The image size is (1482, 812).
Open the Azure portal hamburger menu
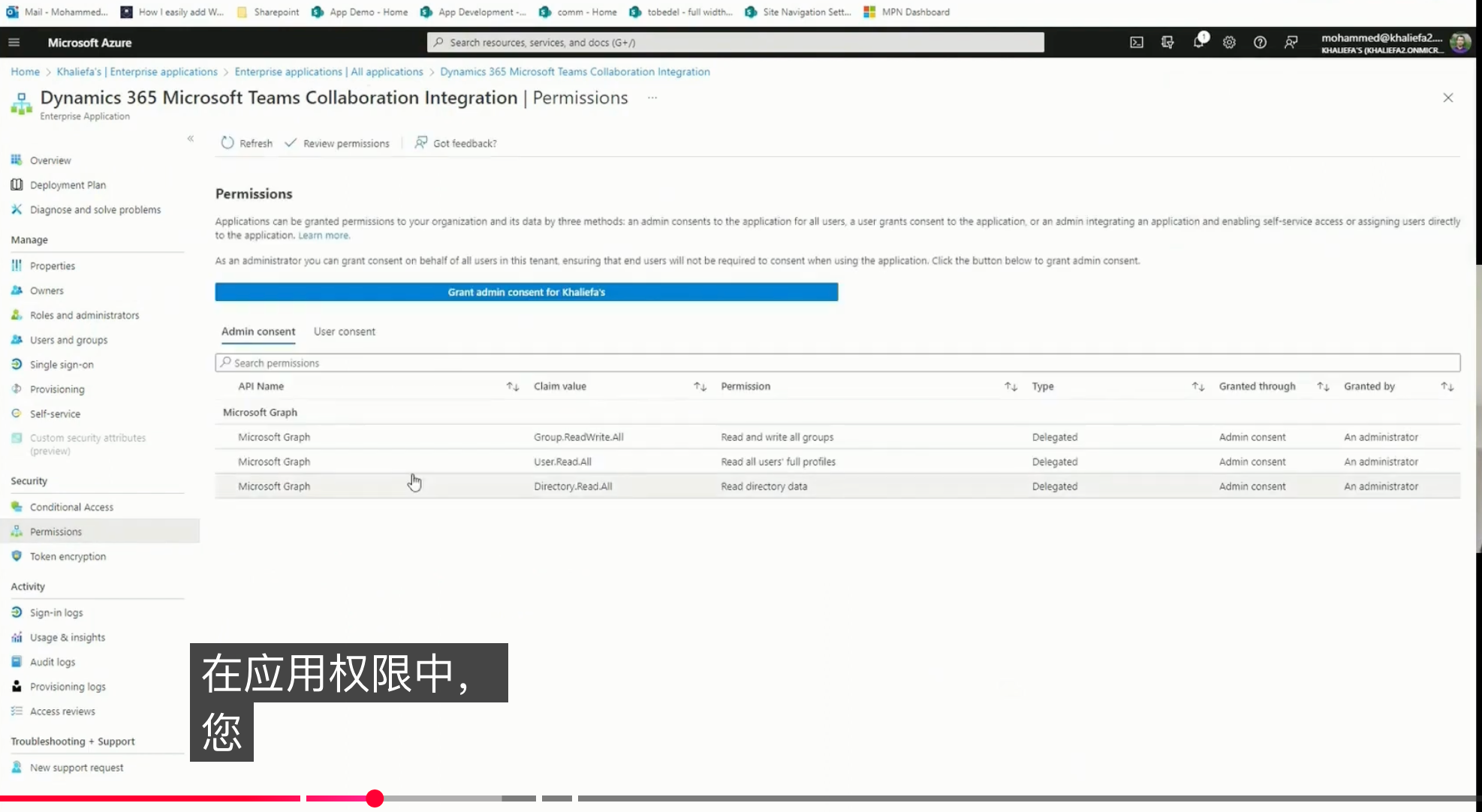click(x=14, y=43)
